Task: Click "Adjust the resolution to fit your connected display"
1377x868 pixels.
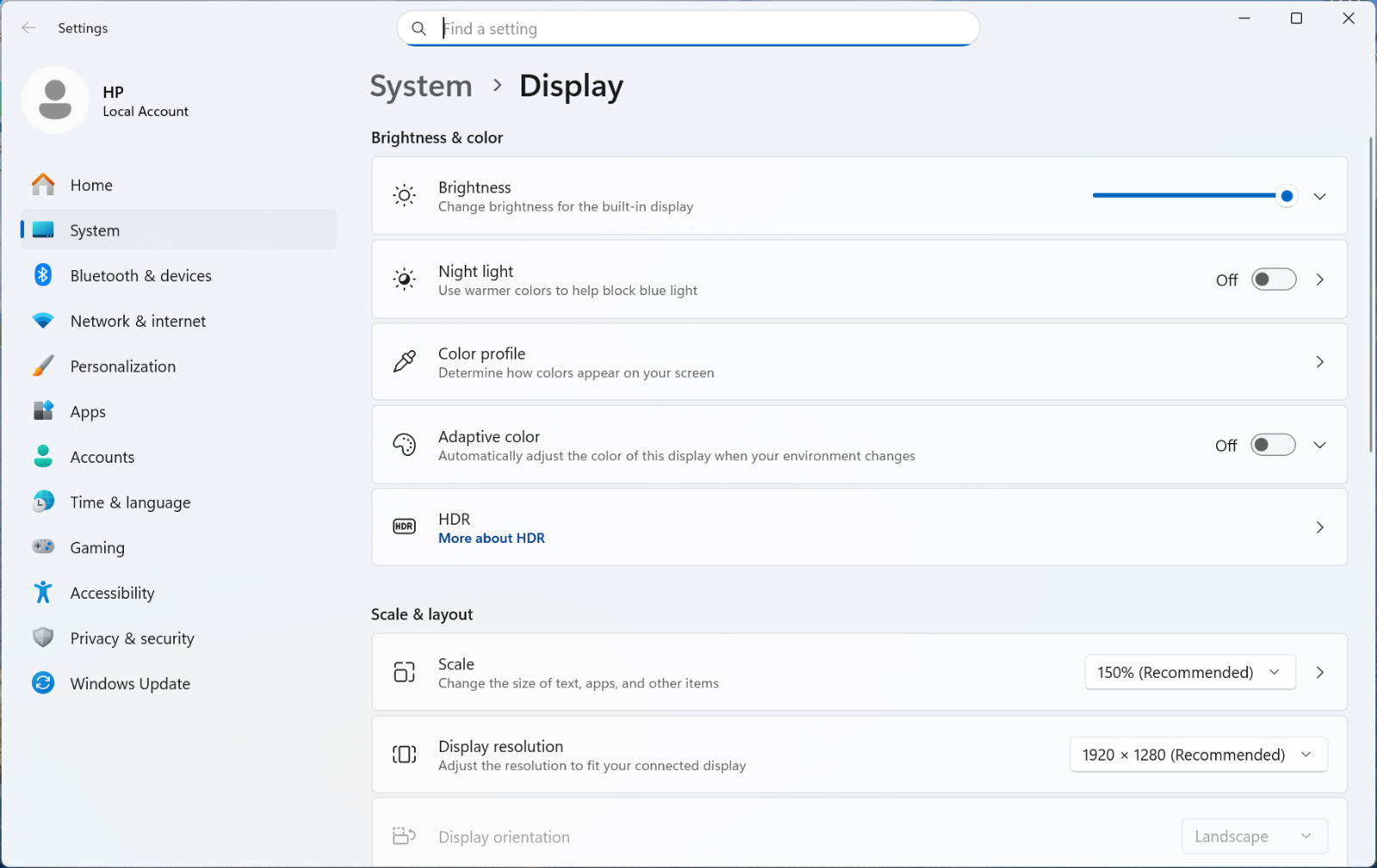Action: (x=592, y=766)
